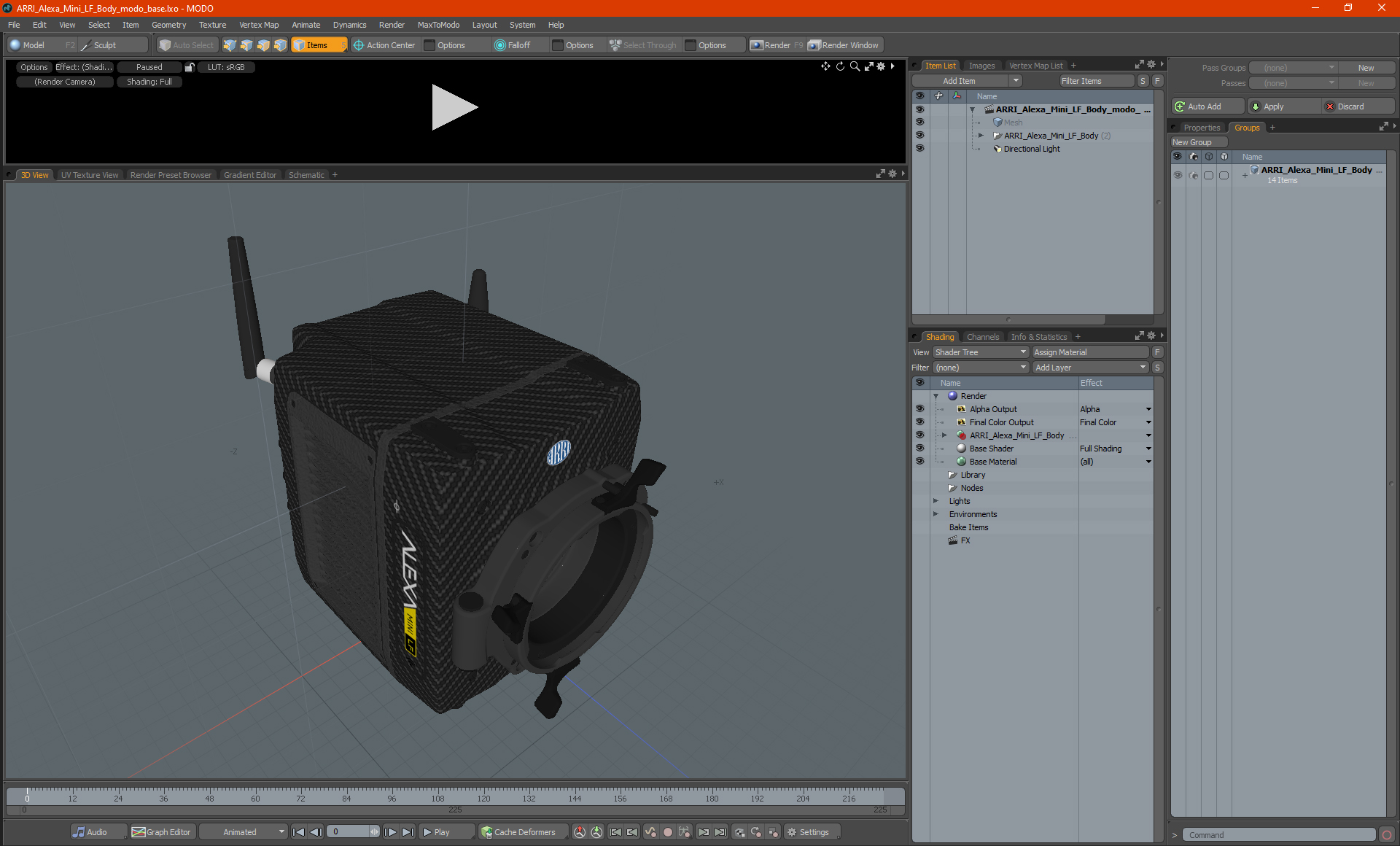1400x846 pixels.
Task: Open the Falloff tool
Action: tap(513, 45)
